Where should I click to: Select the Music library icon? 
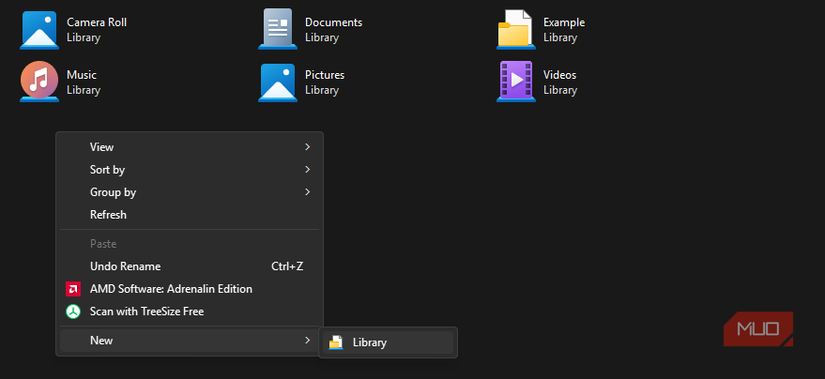[39, 82]
